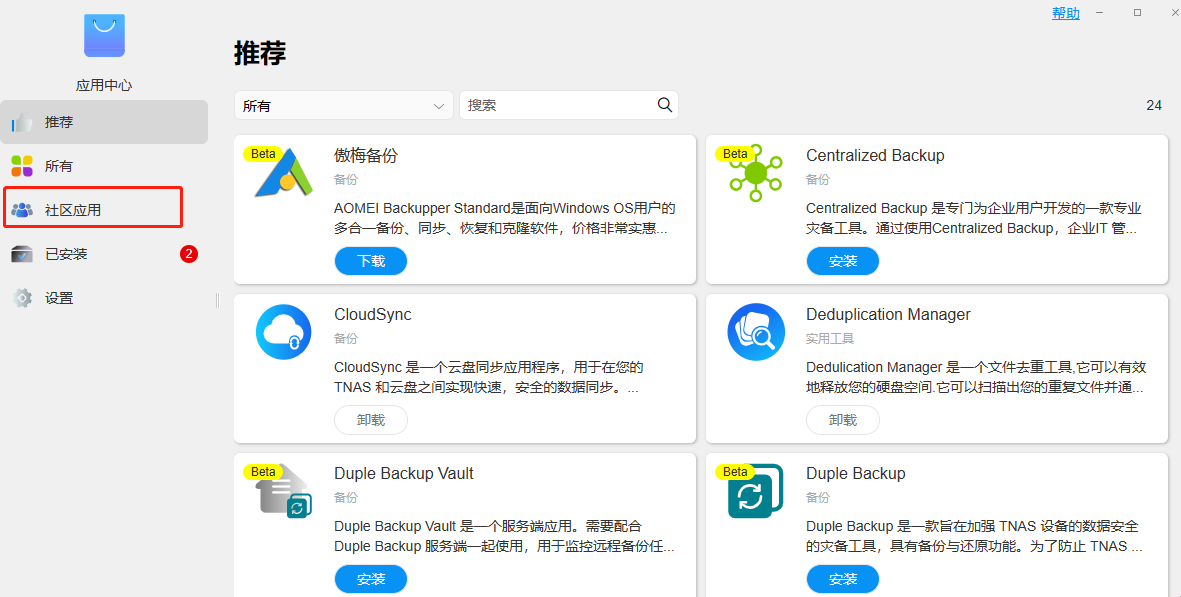Screen dimensions: 1181x597
Task: Click the Duple Backup Vault title
Action: tap(404, 474)
